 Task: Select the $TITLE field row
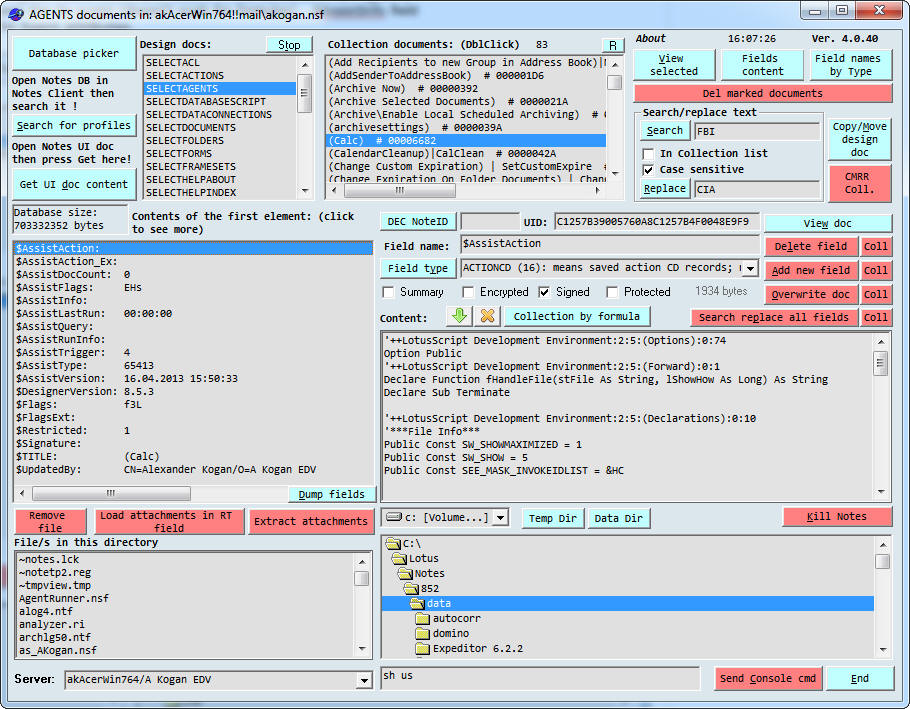tap(193, 457)
